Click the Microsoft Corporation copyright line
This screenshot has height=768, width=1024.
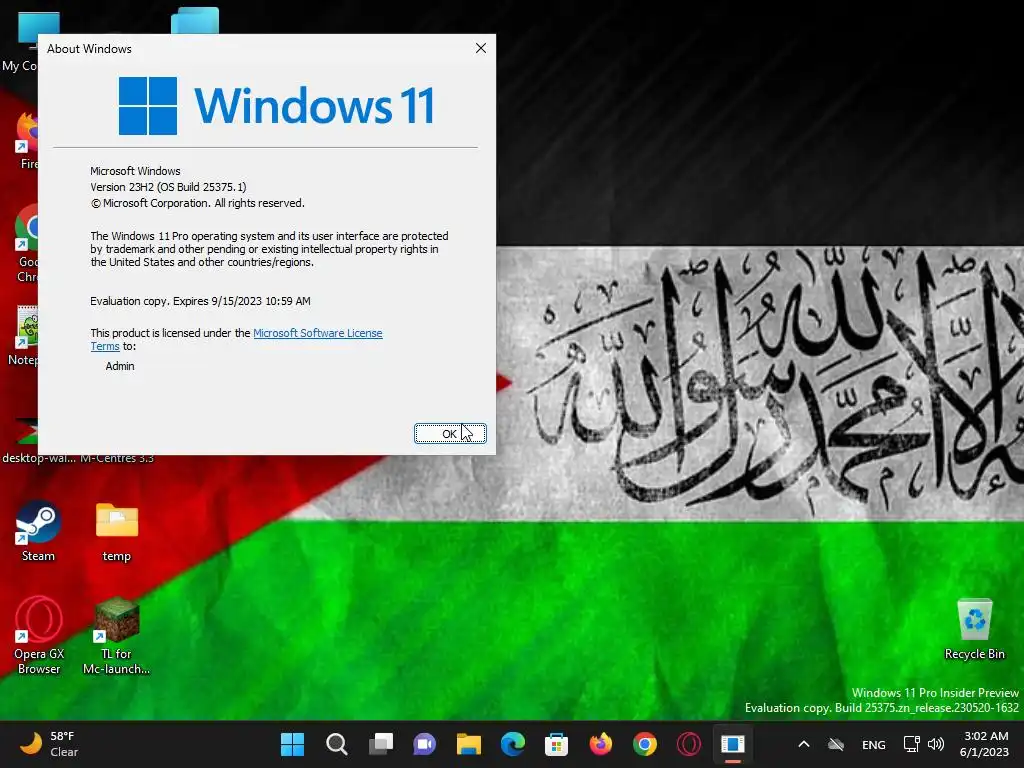197,203
